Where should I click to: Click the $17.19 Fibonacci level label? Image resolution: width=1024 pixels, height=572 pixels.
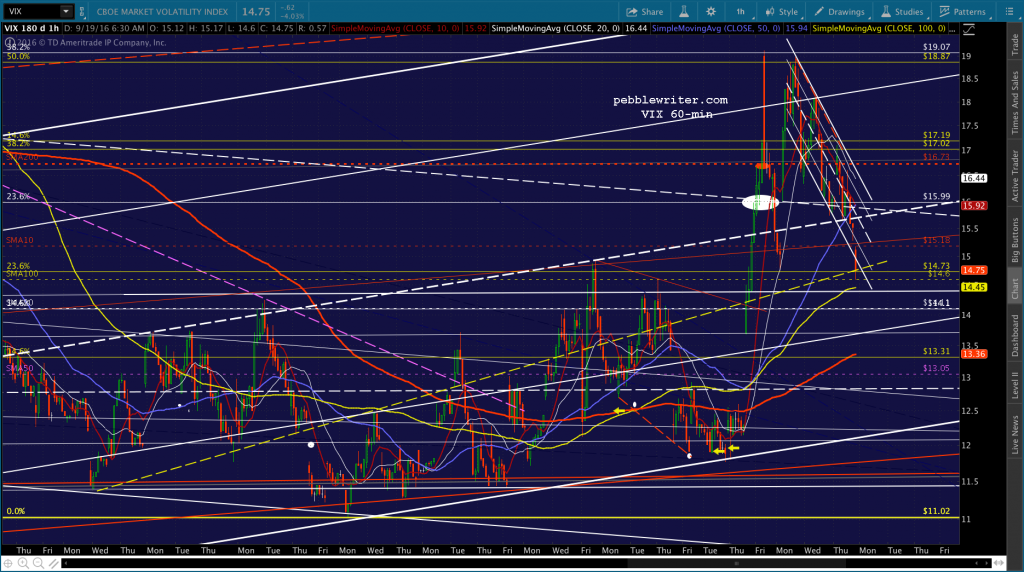936,135
